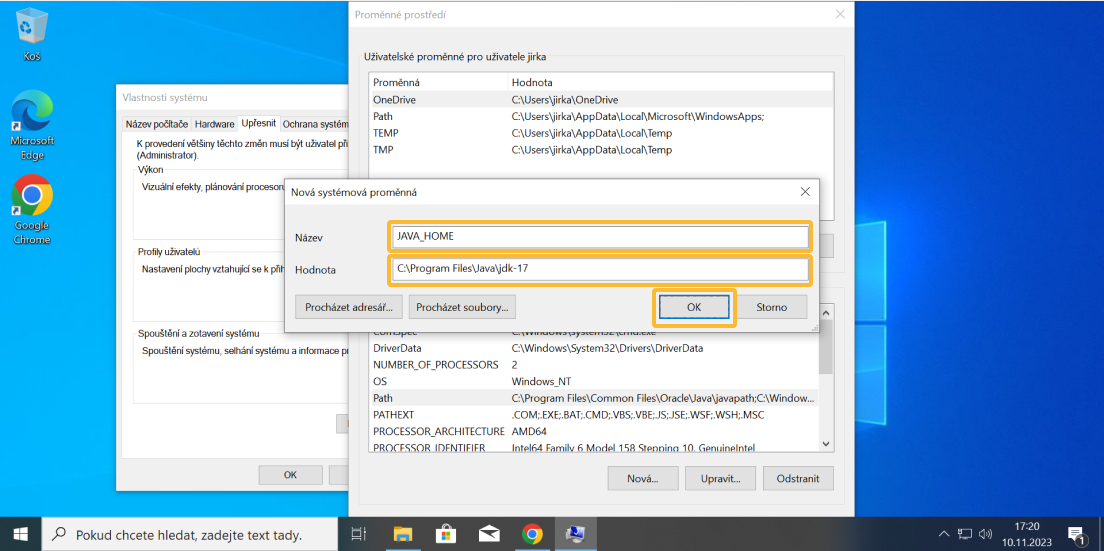The height and width of the screenshot is (551, 1104).
Task: Open Google Chrome desktop shortcut
Action: click(x=32, y=207)
